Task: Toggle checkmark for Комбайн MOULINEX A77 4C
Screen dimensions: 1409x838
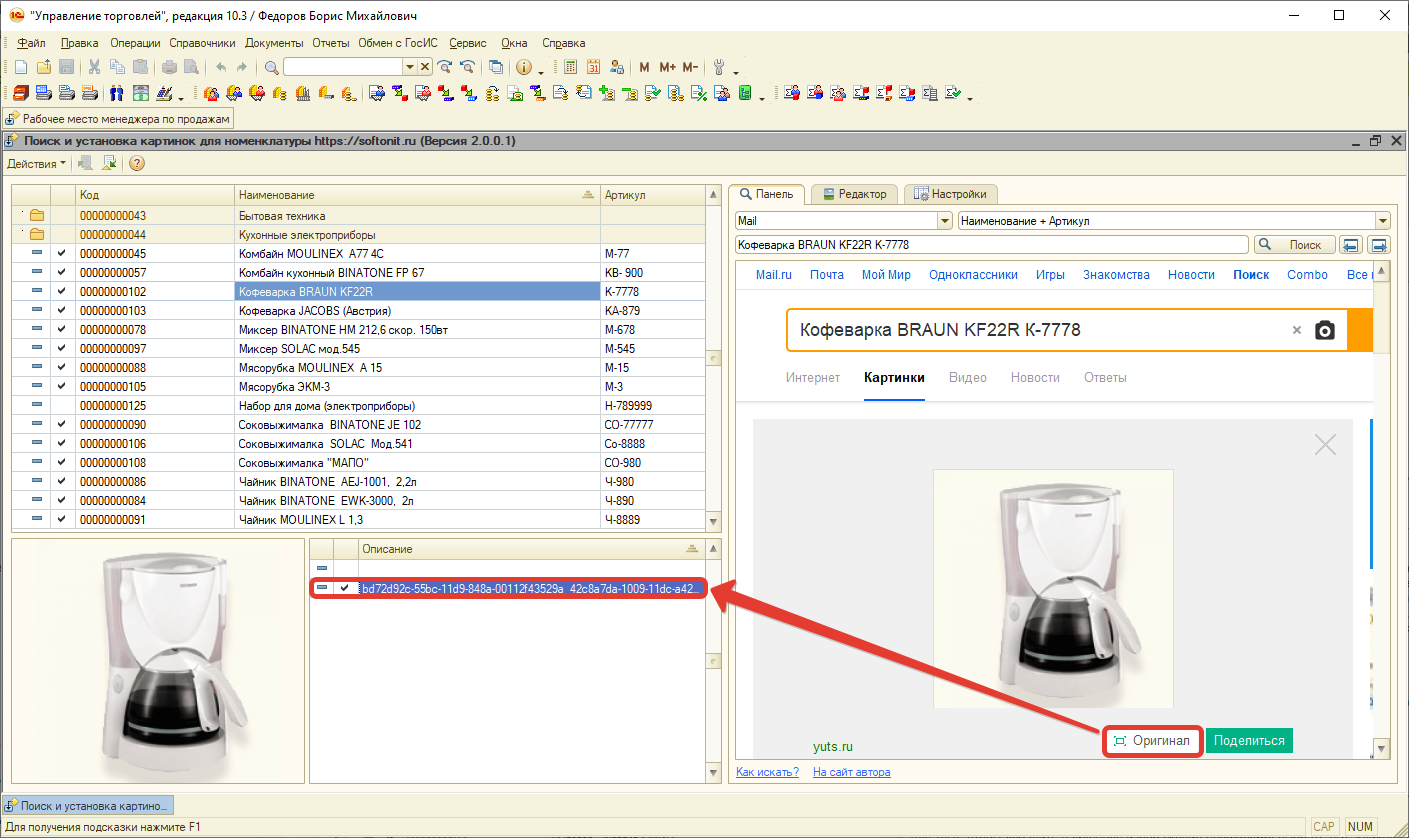Action: pyautogui.click(x=62, y=254)
